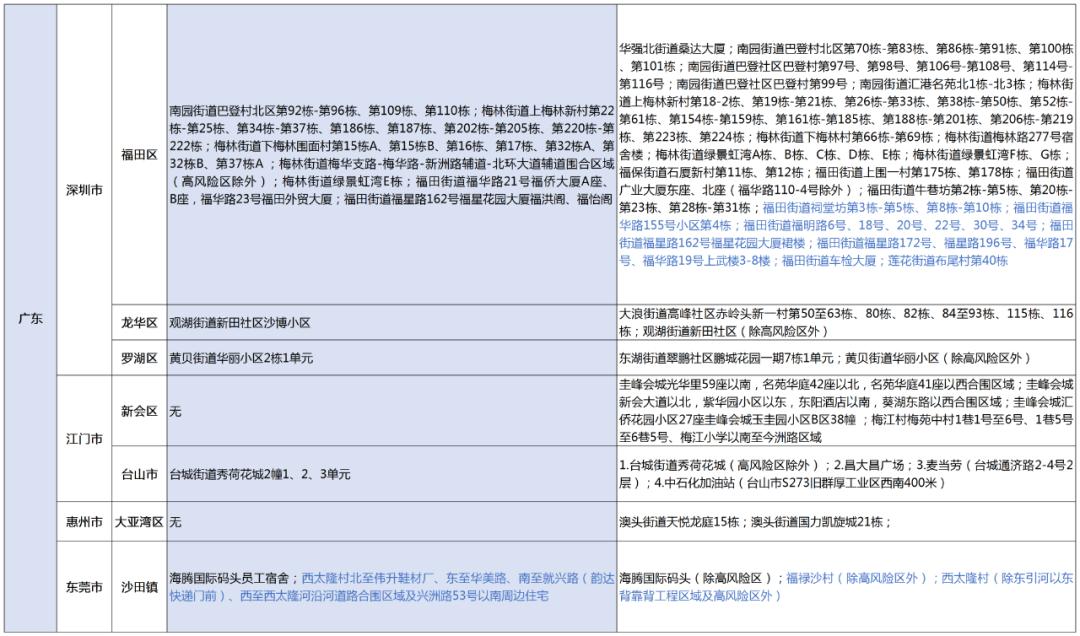The image size is (1080, 636).
Task: Click the 新会区 district cell
Action: [x=138, y=411]
